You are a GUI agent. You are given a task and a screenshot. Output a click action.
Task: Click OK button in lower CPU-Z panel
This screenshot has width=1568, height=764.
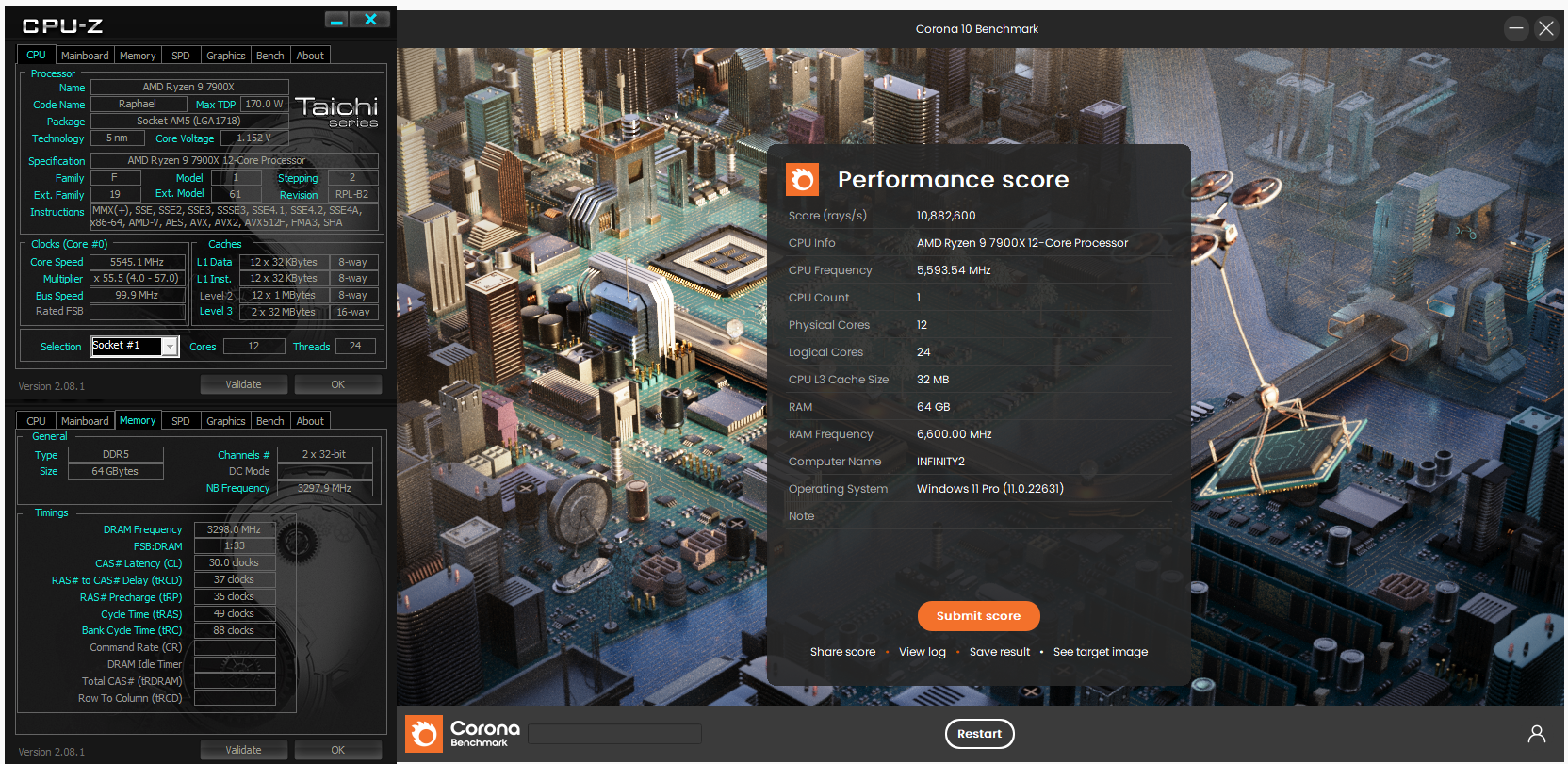tap(338, 750)
